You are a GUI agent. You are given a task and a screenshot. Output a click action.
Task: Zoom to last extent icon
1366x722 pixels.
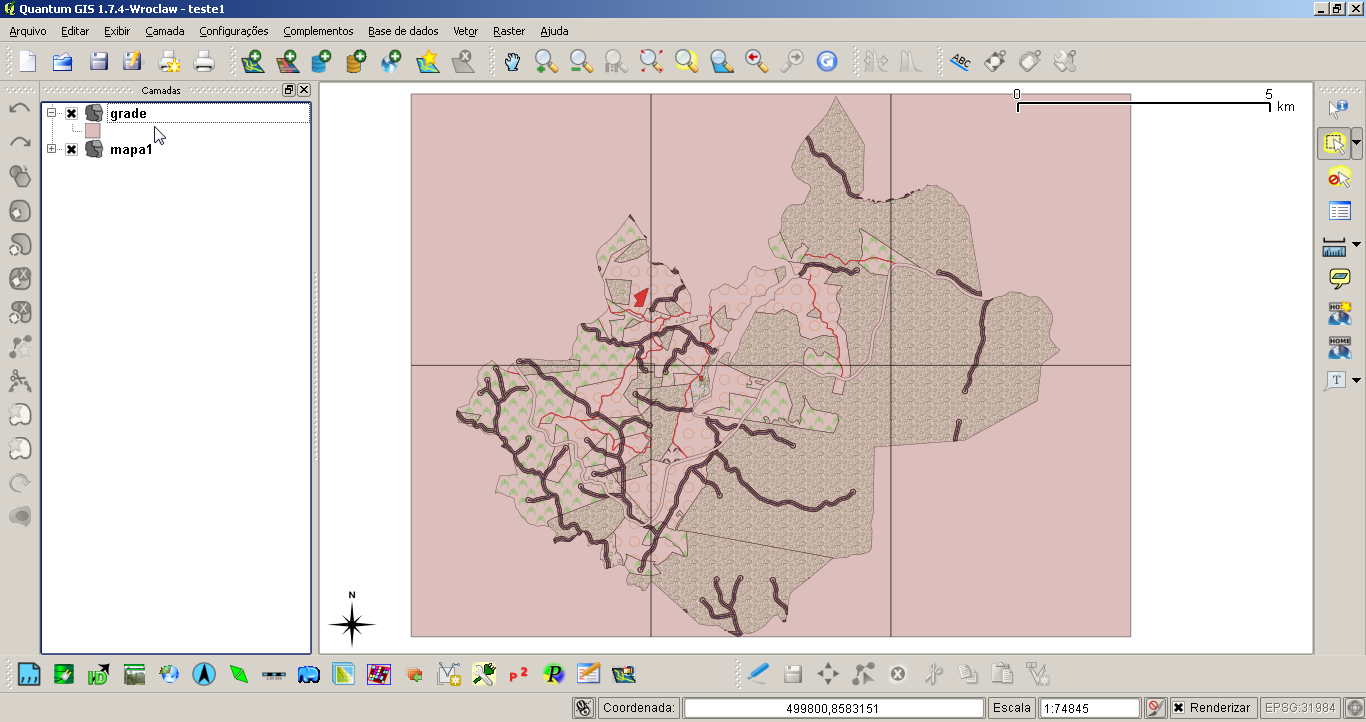(756, 62)
